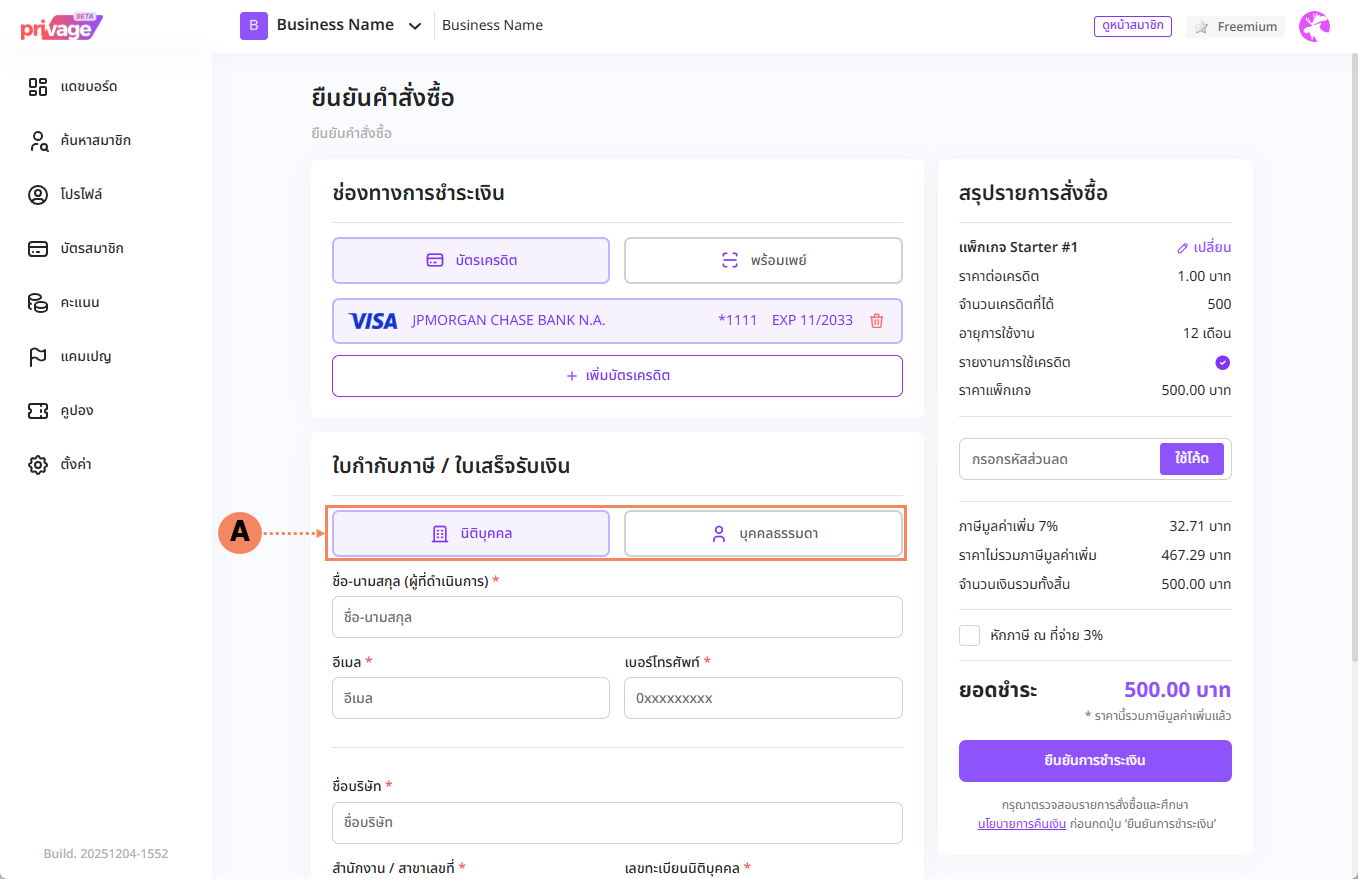Click the profile icon in sidebar
This screenshot has width=1358, height=879.
pos(38,195)
